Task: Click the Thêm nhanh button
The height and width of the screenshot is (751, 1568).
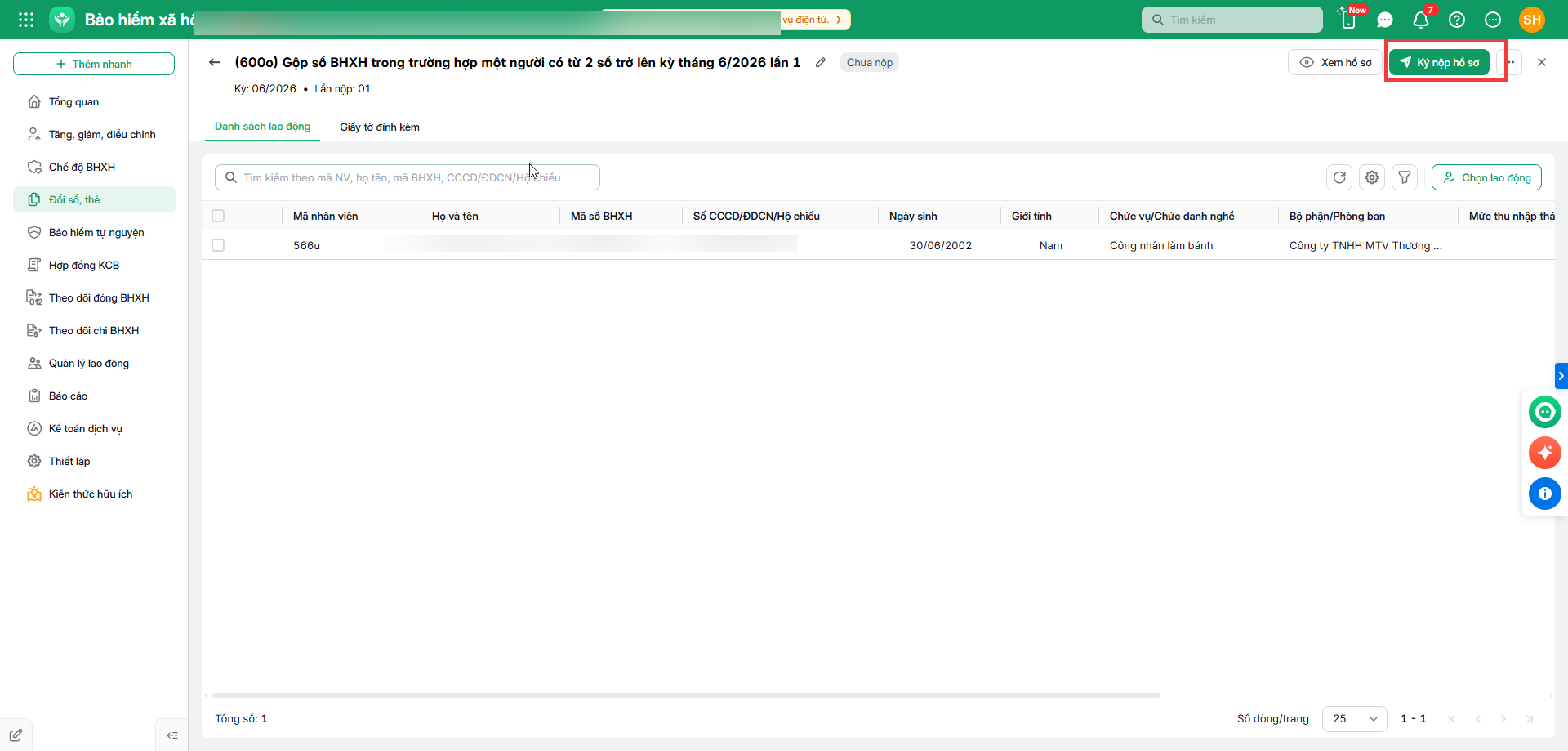Action: (x=94, y=64)
